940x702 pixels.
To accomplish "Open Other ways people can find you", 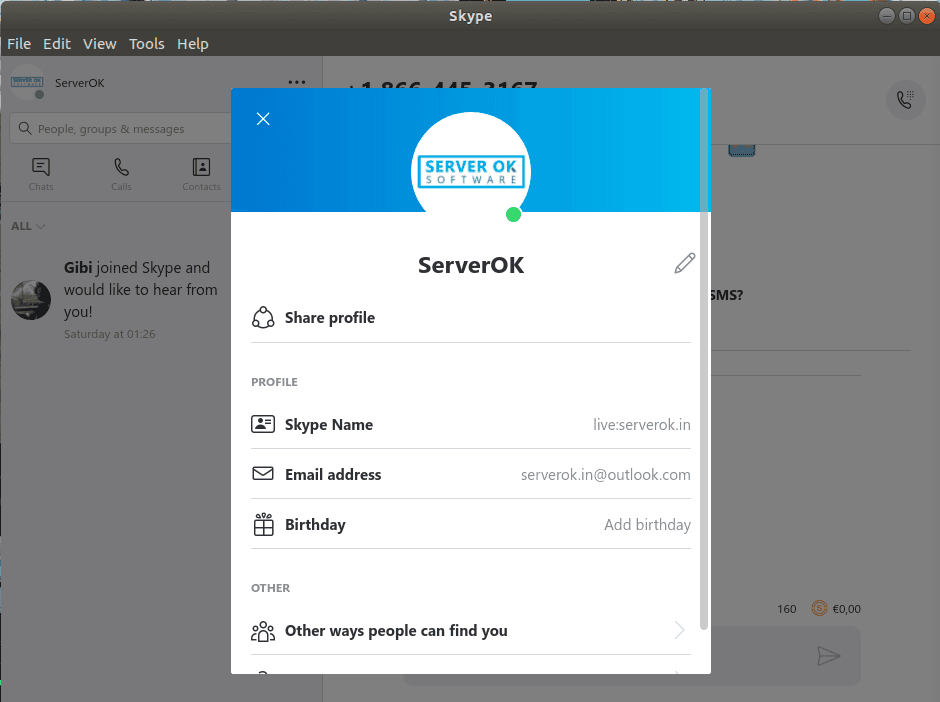I will tap(396, 631).
